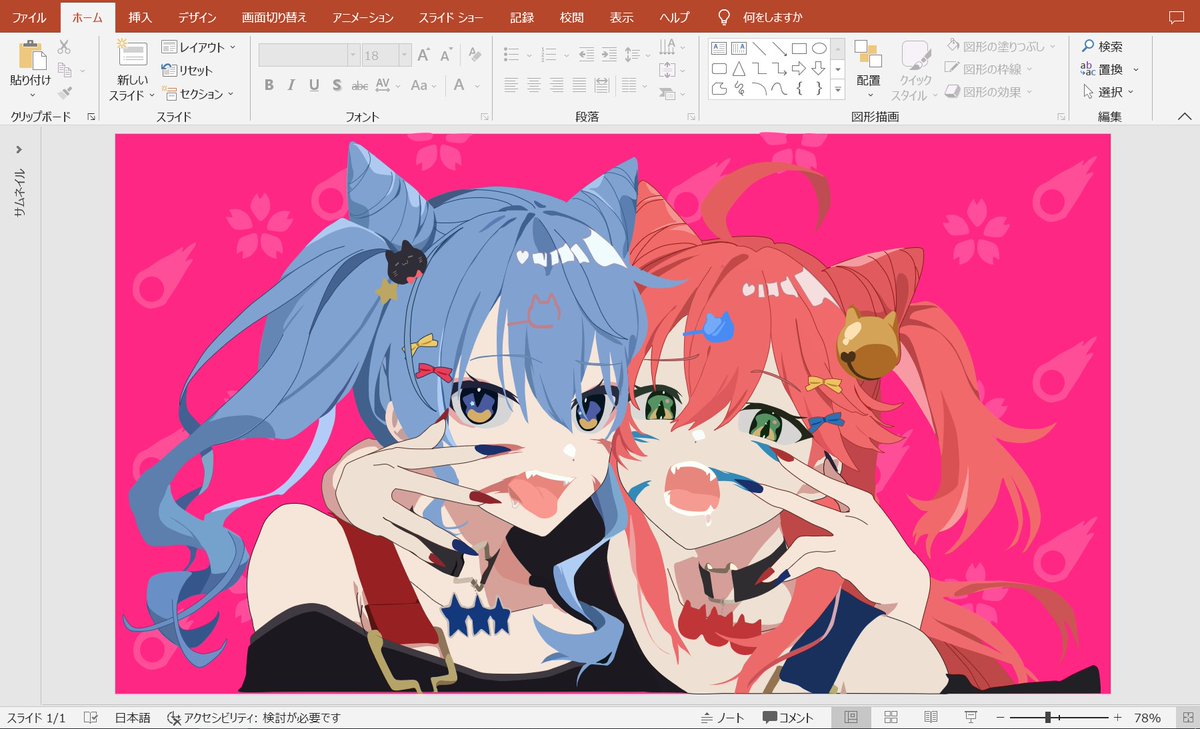
Task: Click the decrease indent icon
Action: point(585,56)
